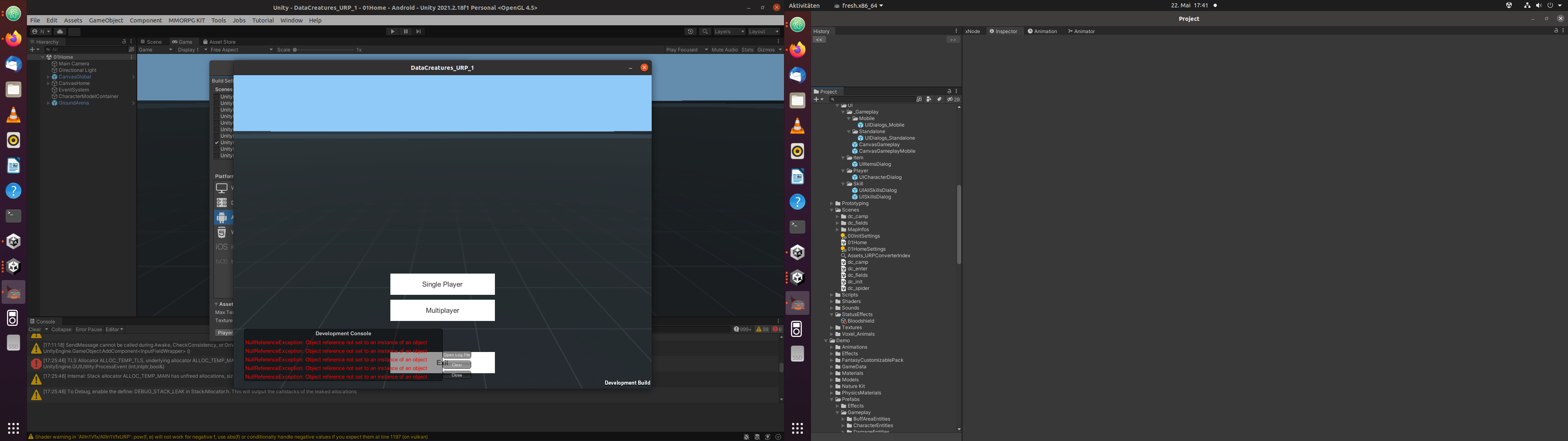Image resolution: width=1568 pixels, height=441 pixels.
Task: Click the Single Player button
Action: tap(443, 285)
